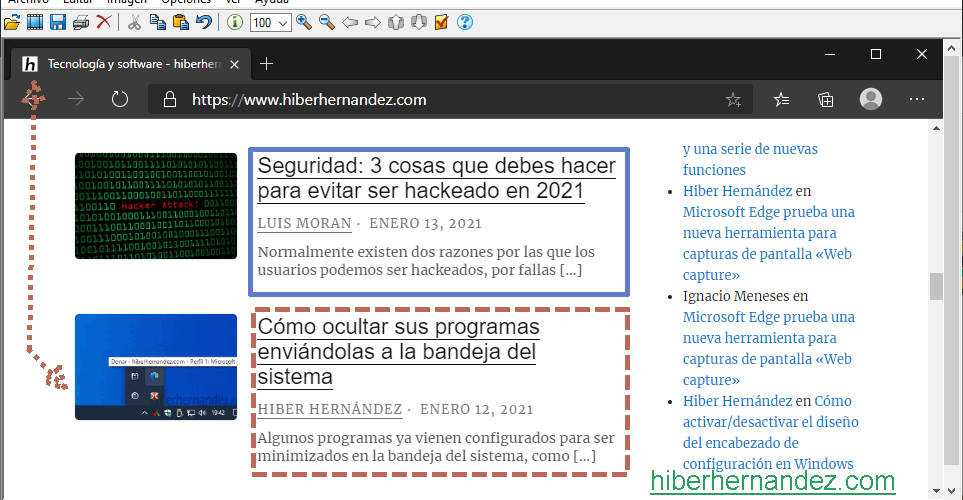The width and height of the screenshot is (963, 500).
Task: Undo the last action with the blue arrow
Action: click(x=203, y=23)
